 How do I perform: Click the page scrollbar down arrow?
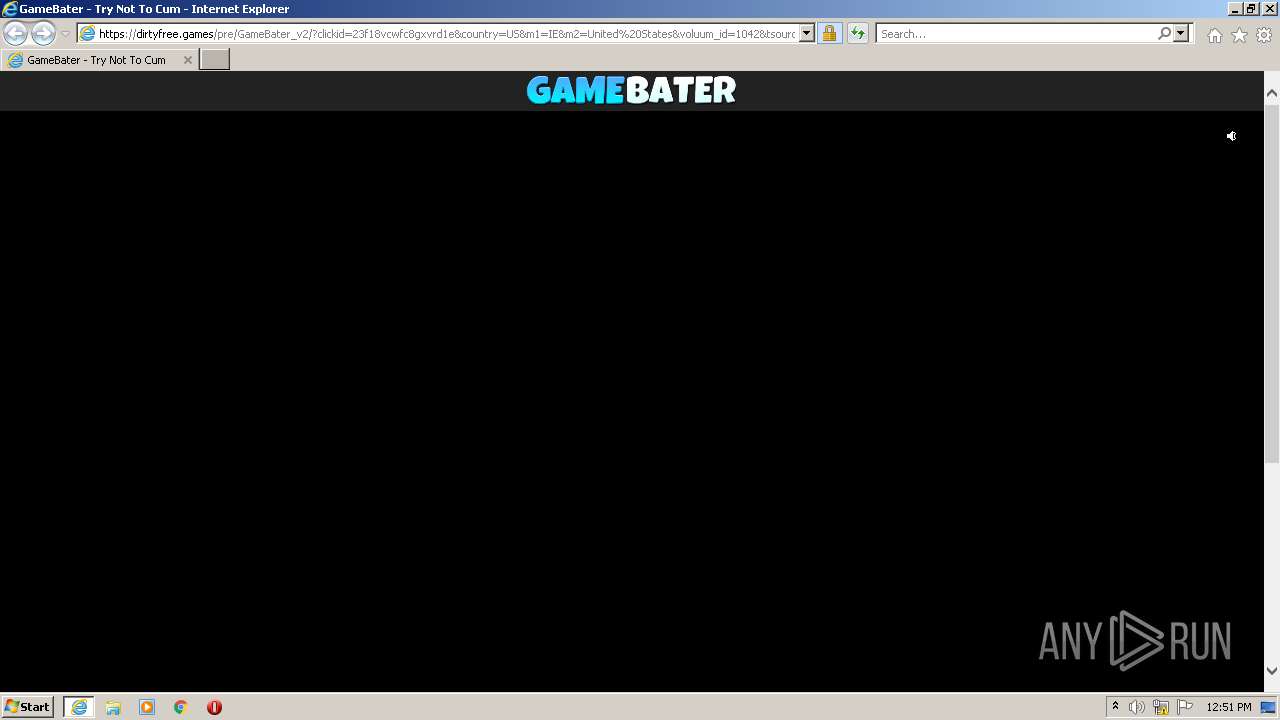click(x=1272, y=671)
